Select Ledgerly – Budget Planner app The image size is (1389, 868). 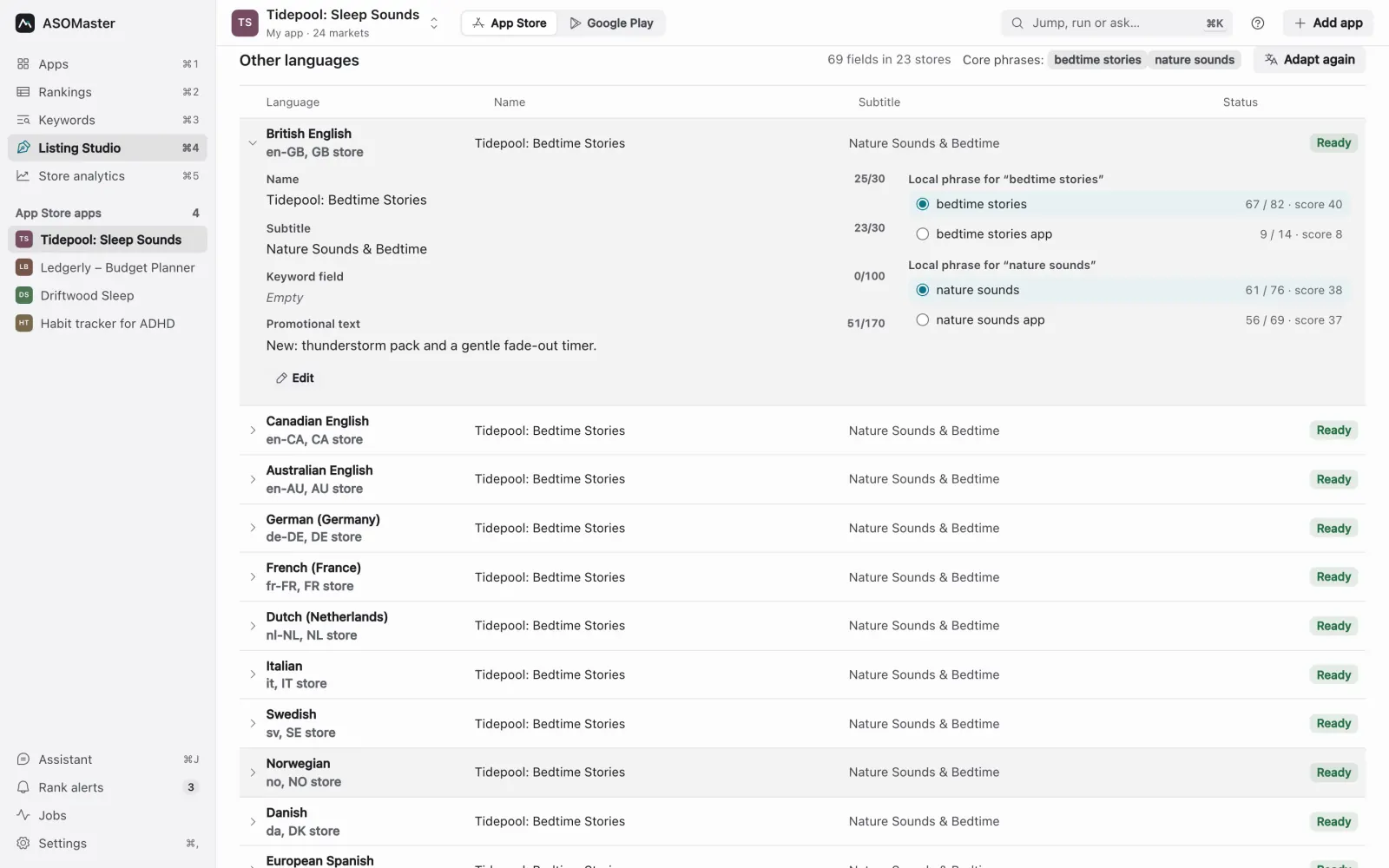pyautogui.click(x=108, y=267)
